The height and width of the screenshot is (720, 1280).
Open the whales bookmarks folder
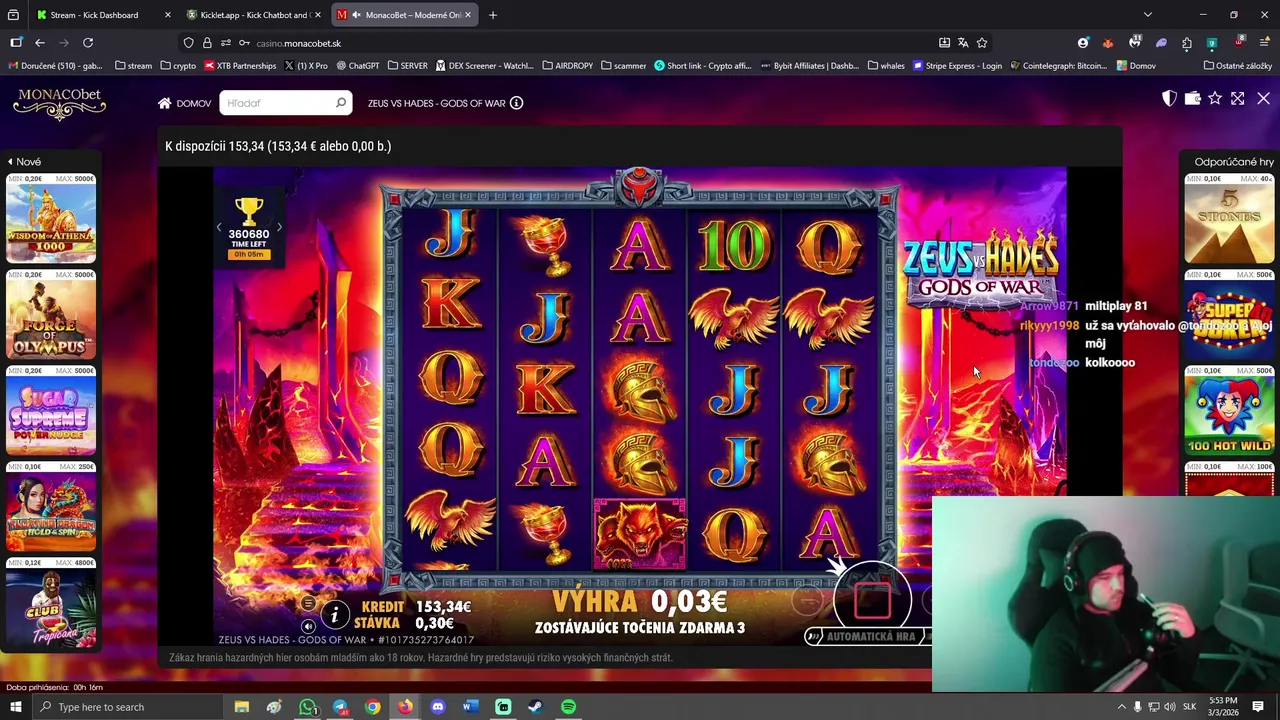pyautogui.click(x=886, y=66)
